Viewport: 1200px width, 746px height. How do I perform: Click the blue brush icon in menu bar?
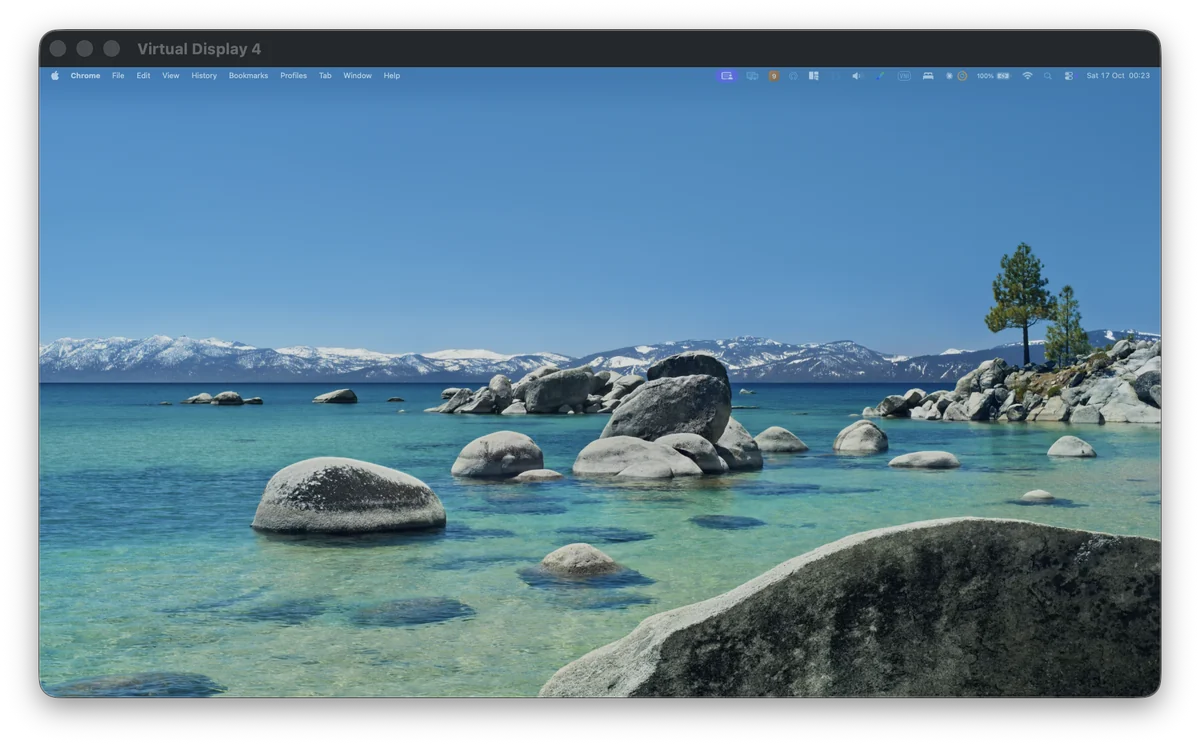[879, 76]
